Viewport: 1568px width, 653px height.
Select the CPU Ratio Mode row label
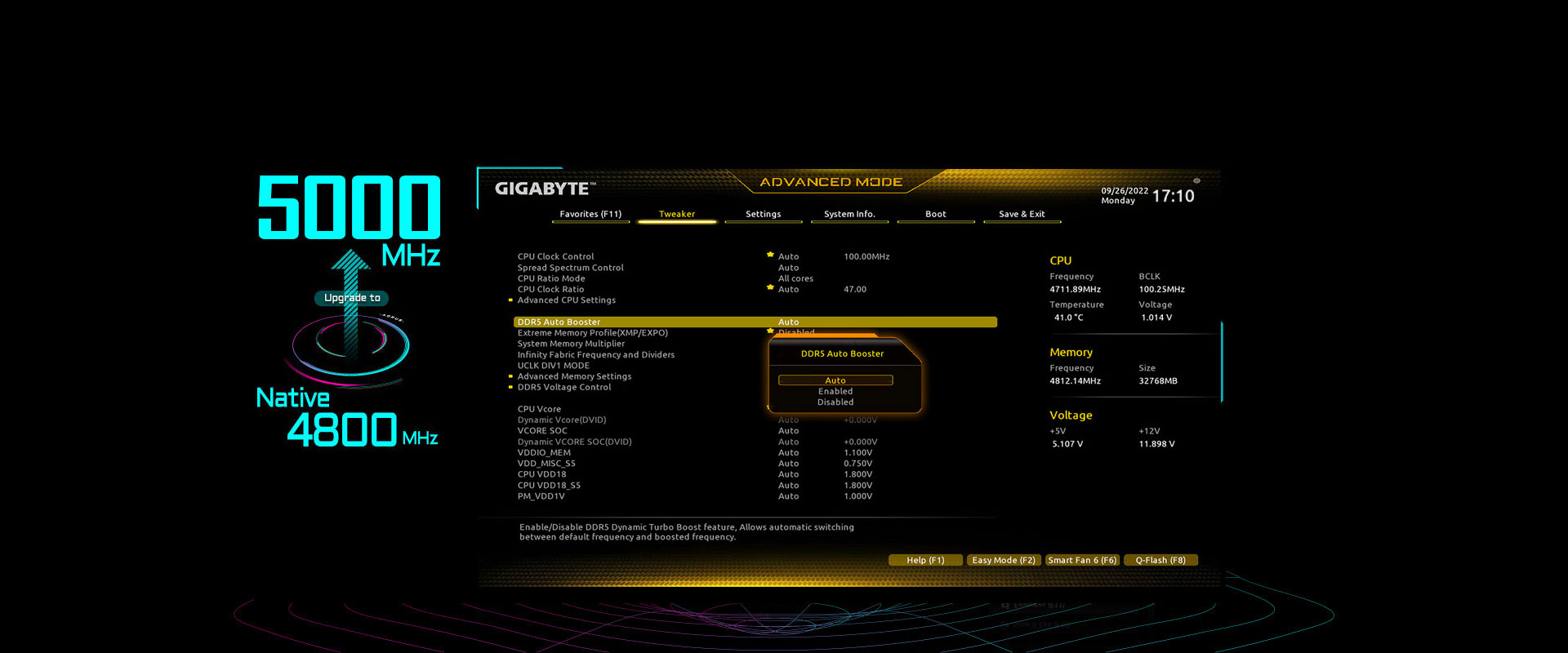pyautogui.click(x=551, y=278)
